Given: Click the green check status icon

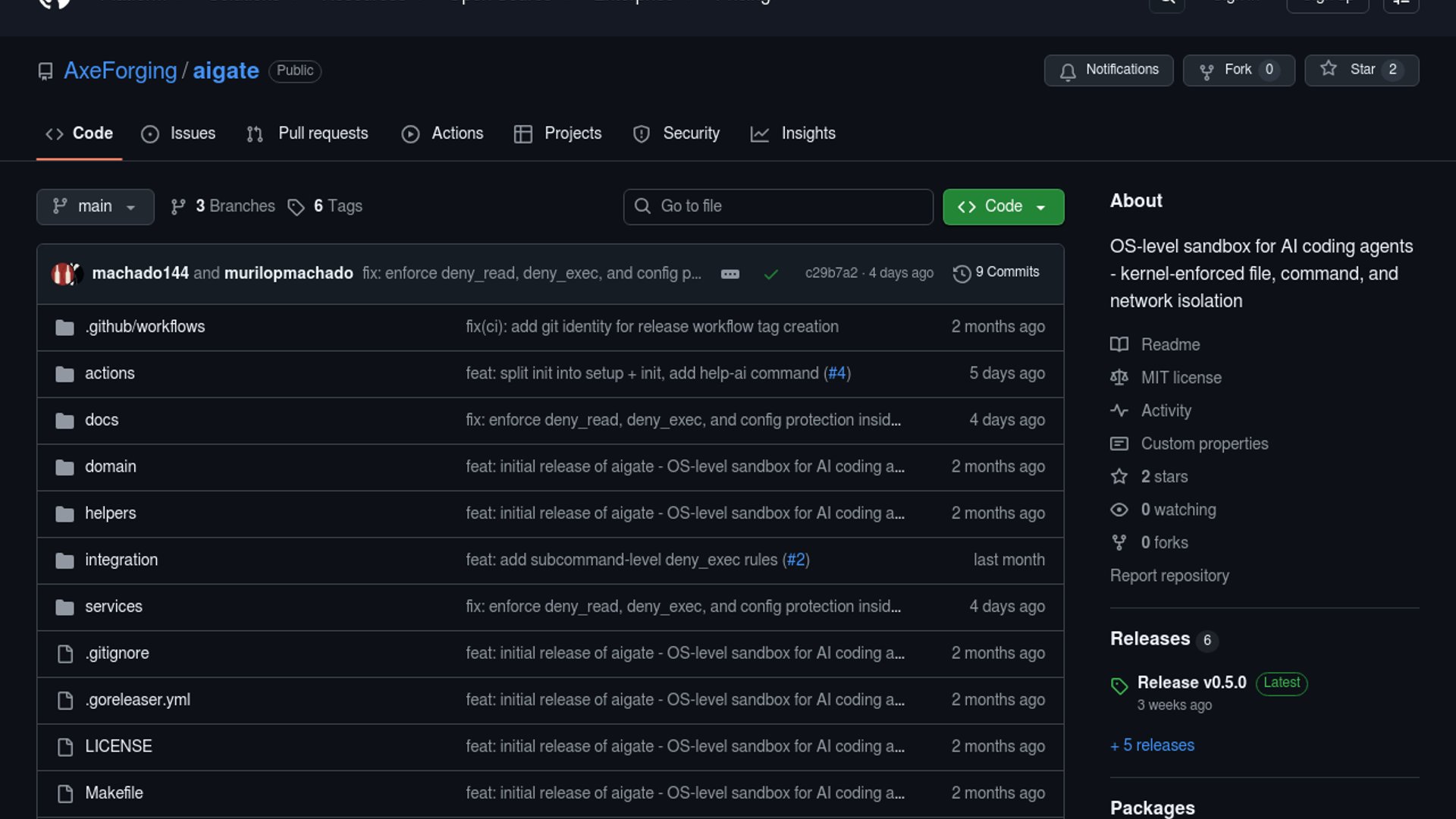Looking at the screenshot, I should point(770,274).
